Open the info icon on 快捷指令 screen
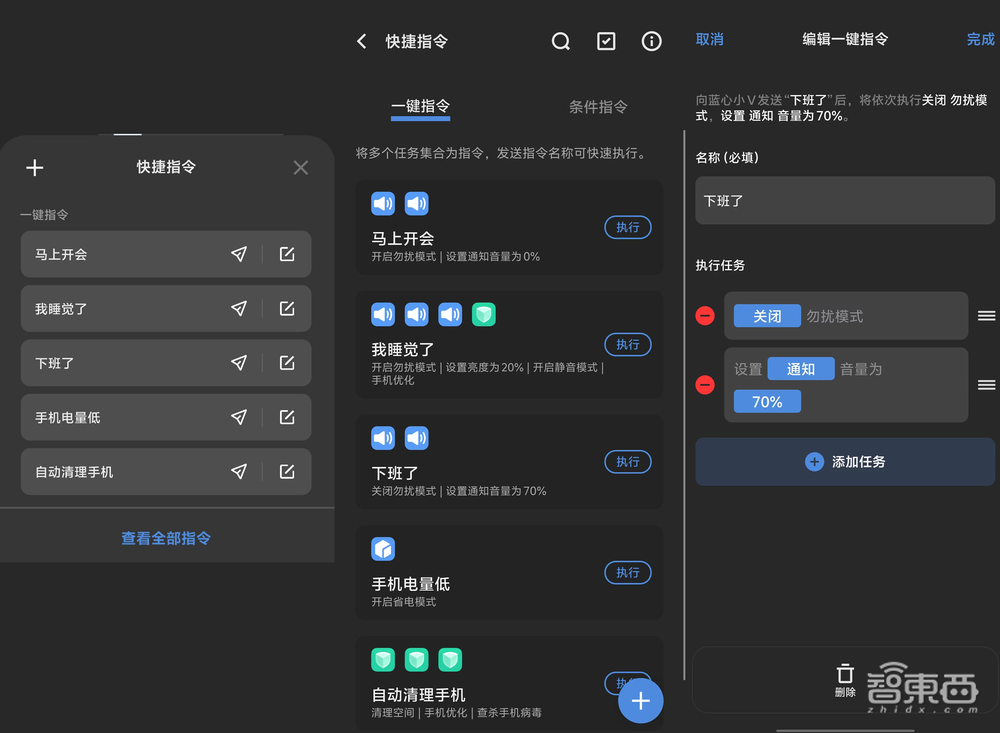 [651, 41]
